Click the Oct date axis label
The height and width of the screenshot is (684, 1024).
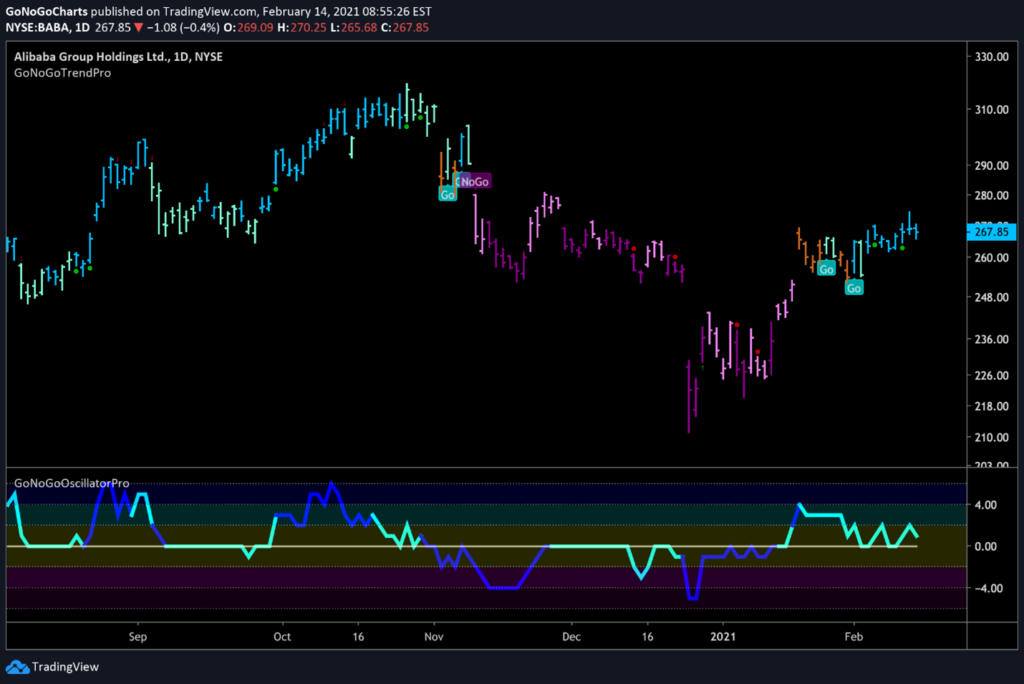pos(282,636)
